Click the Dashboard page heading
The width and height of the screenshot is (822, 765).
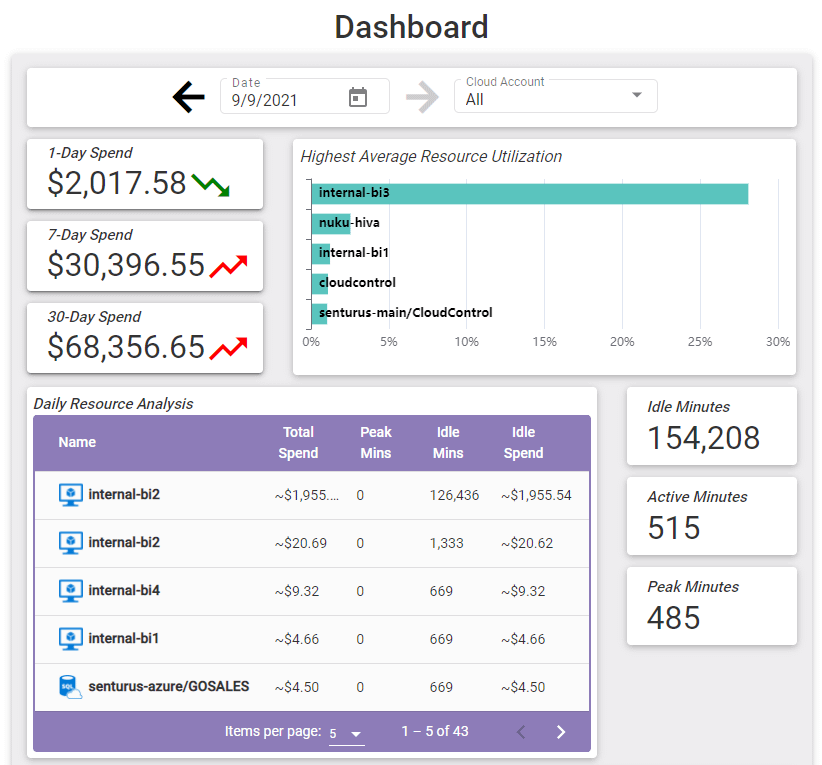click(412, 27)
